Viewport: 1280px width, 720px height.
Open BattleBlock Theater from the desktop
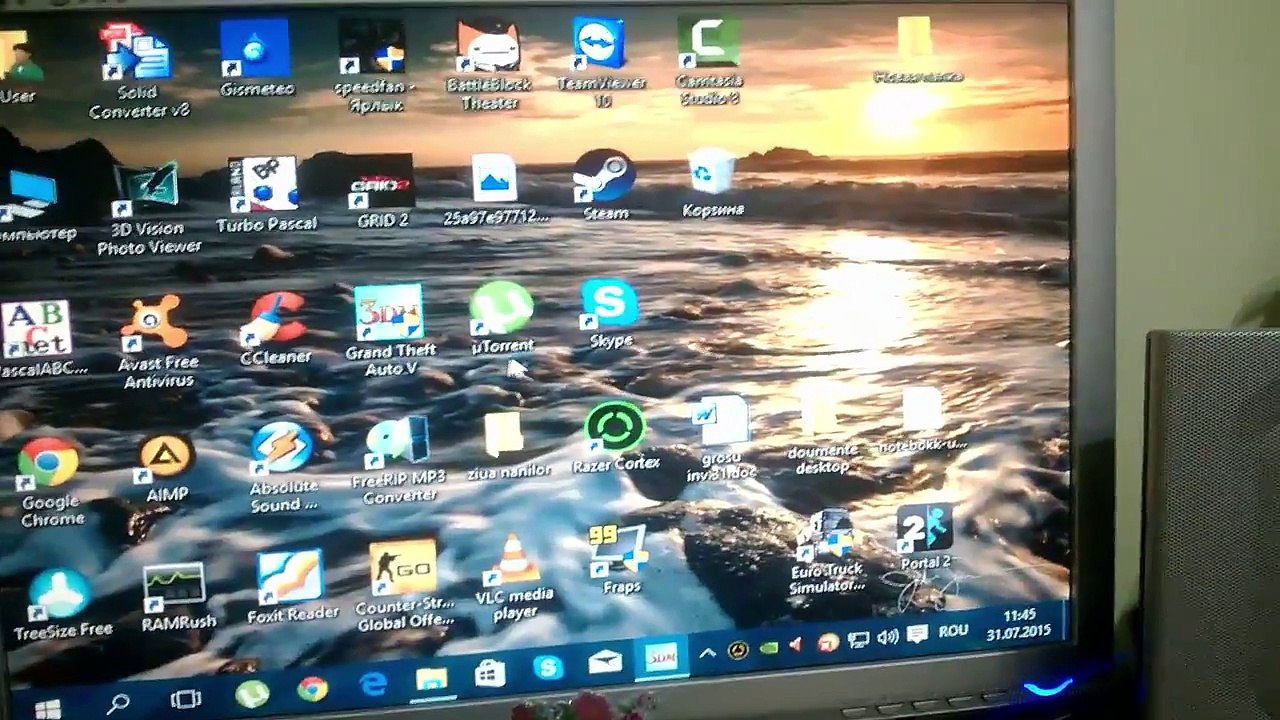tap(489, 64)
